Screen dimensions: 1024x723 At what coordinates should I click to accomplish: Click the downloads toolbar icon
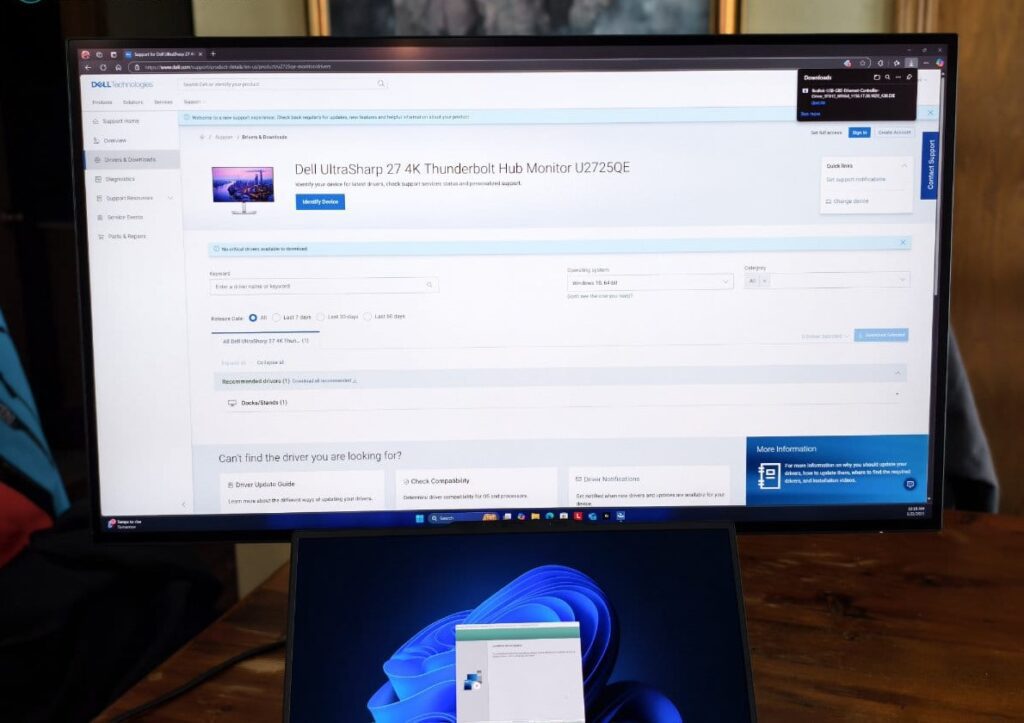911,63
